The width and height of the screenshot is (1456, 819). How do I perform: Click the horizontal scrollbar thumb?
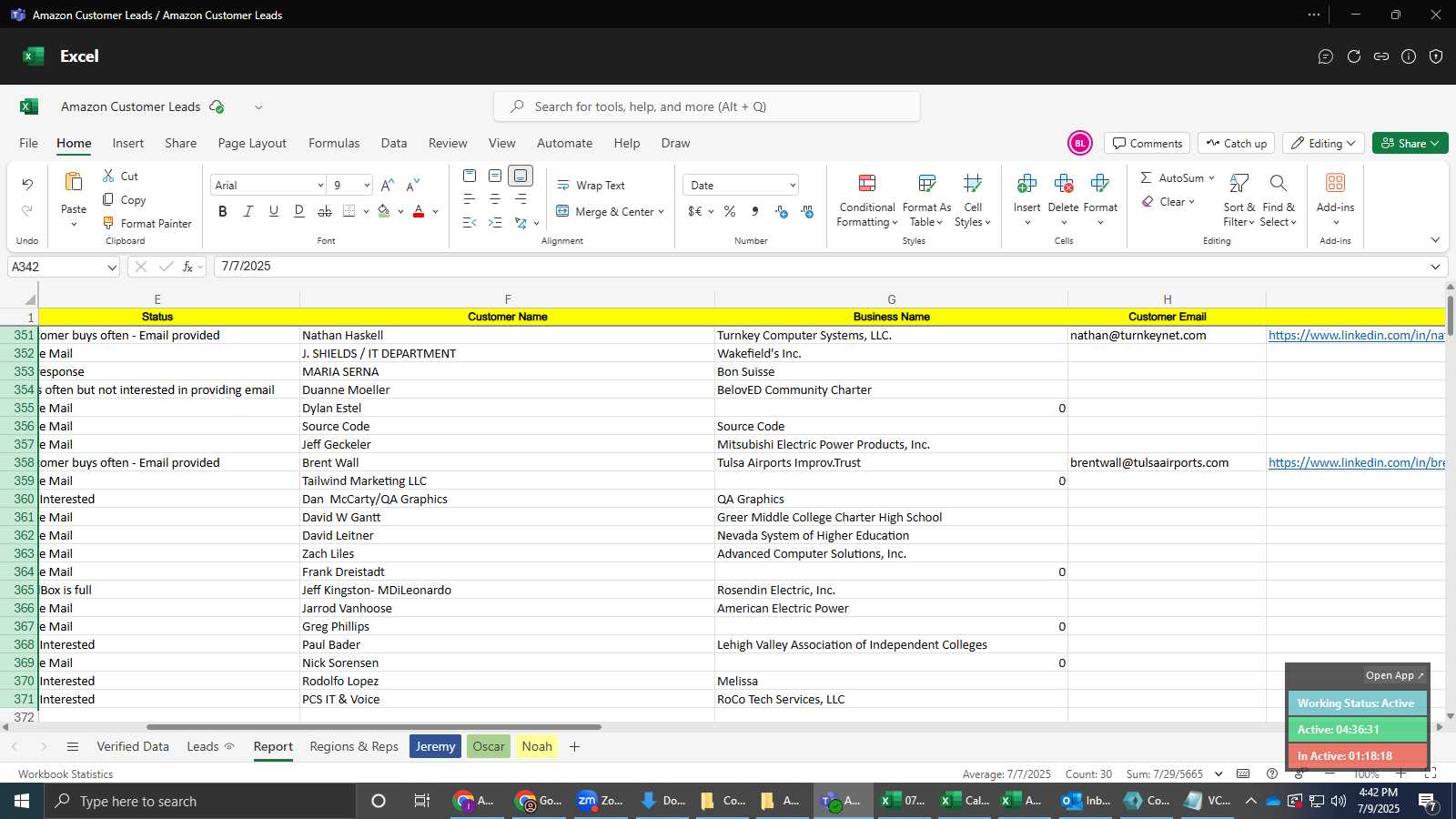pyautogui.click(x=373, y=727)
